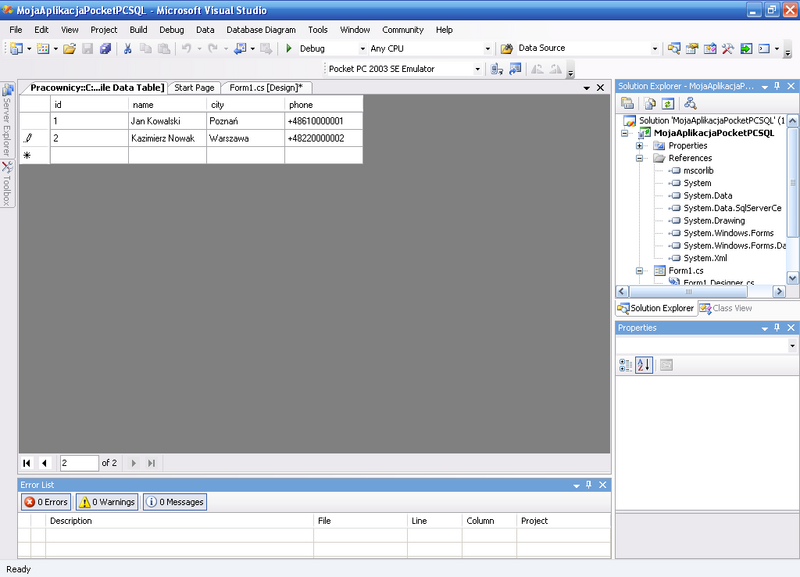Open the Properties Window toolbar icon
This screenshot has height=577, width=800.
point(692,48)
